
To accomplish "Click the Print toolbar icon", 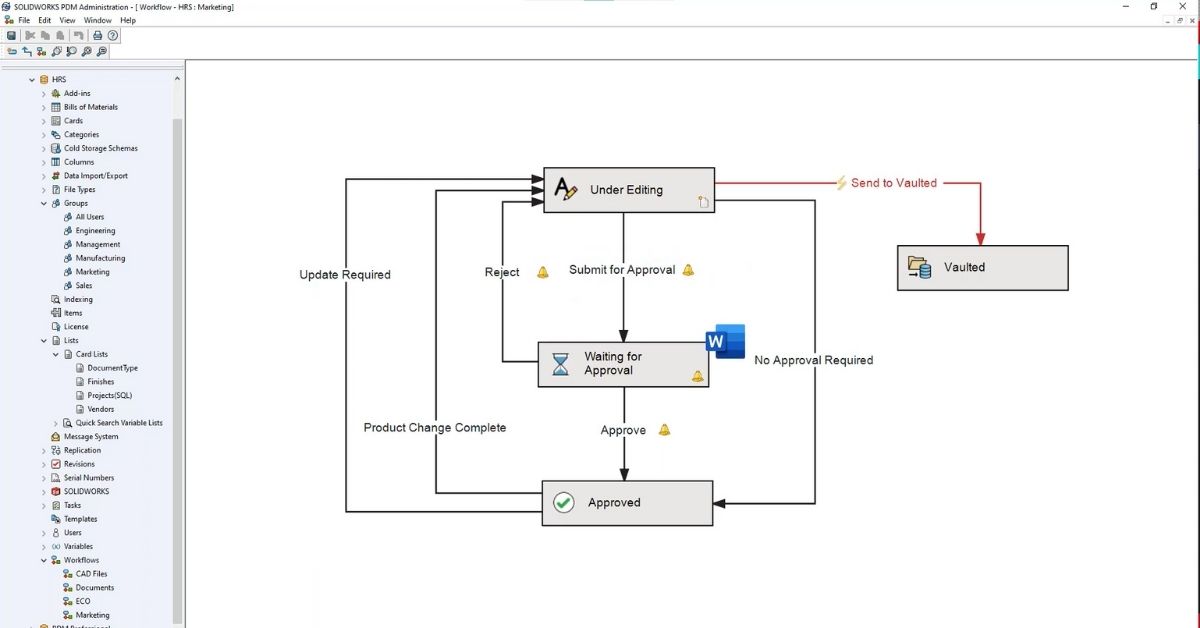I will click(x=98, y=35).
